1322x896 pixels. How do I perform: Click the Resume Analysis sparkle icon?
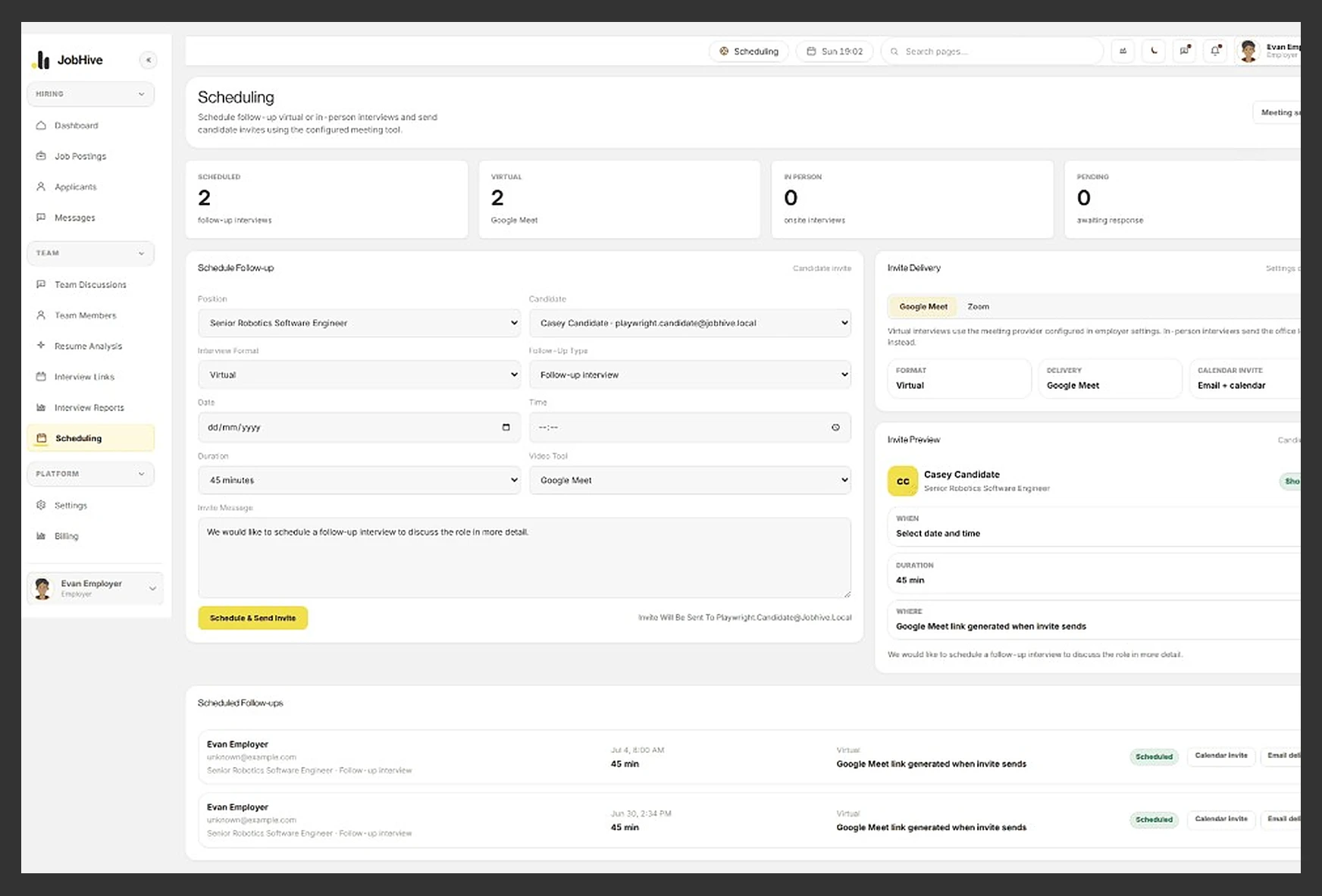41,346
